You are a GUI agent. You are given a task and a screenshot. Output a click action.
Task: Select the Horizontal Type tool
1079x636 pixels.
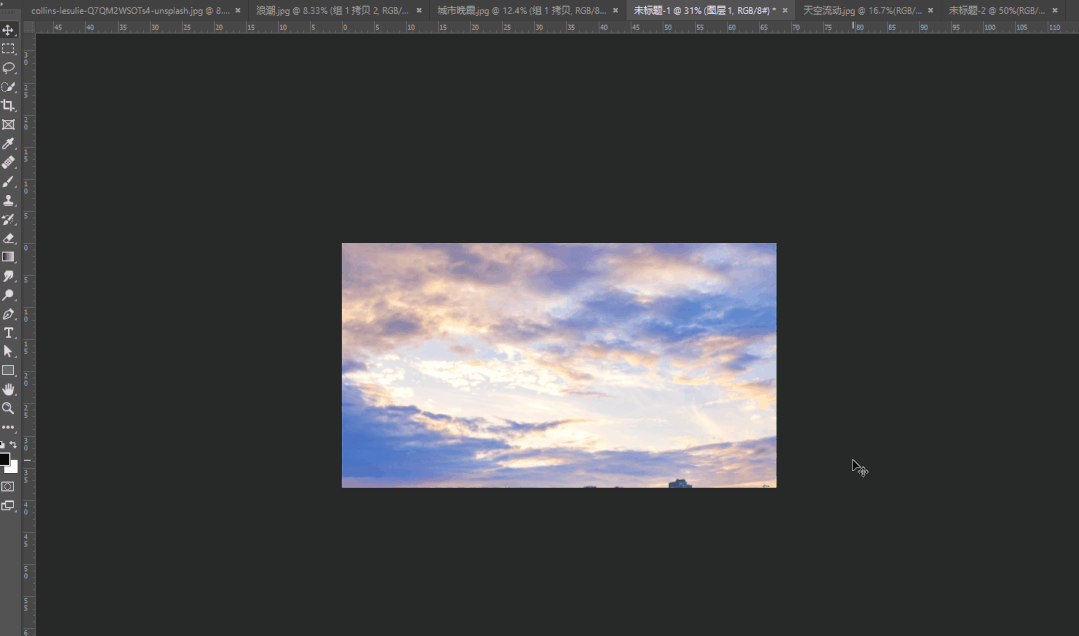(x=8, y=332)
